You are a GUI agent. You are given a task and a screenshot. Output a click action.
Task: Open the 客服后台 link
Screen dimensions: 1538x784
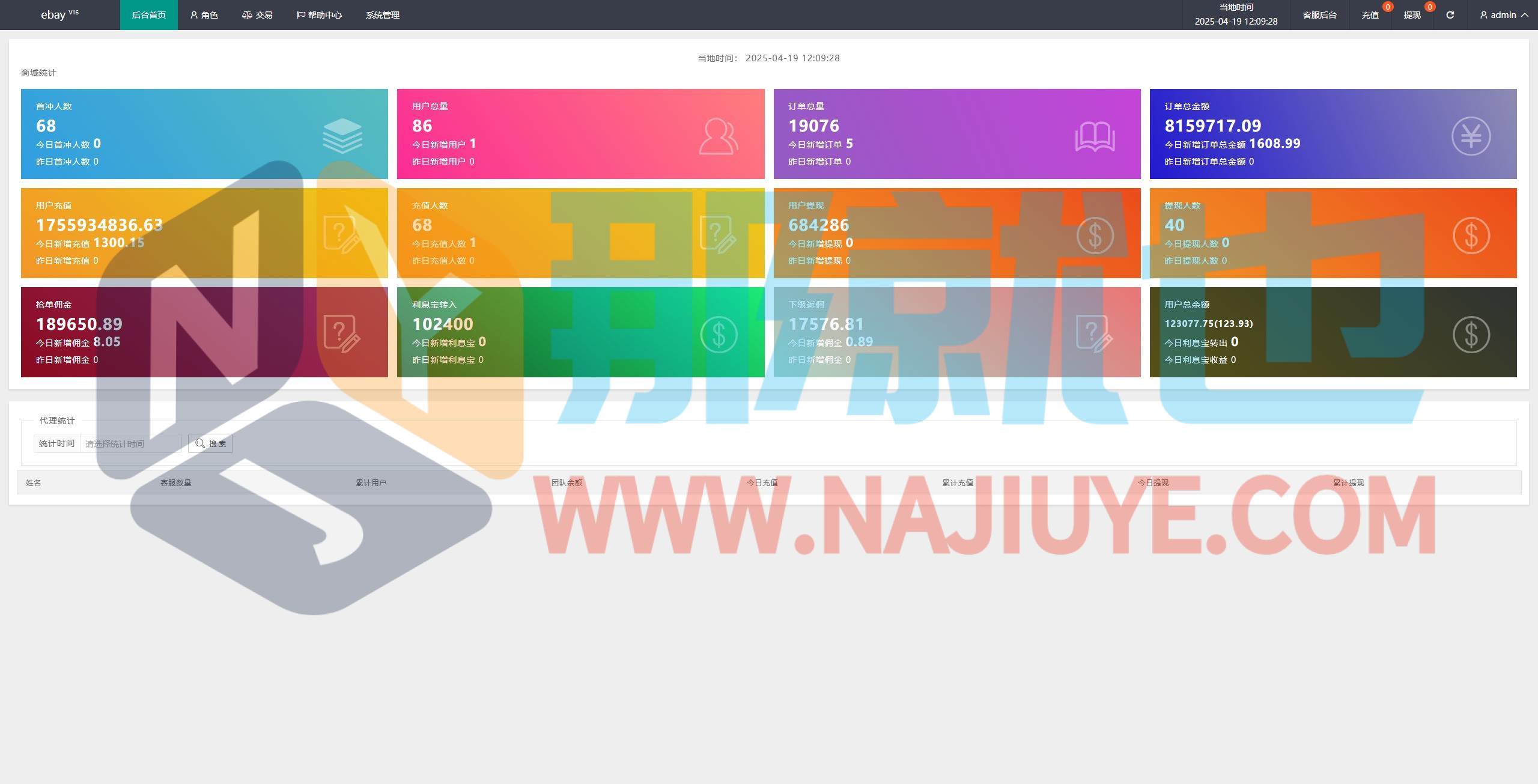click(x=1319, y=15)
